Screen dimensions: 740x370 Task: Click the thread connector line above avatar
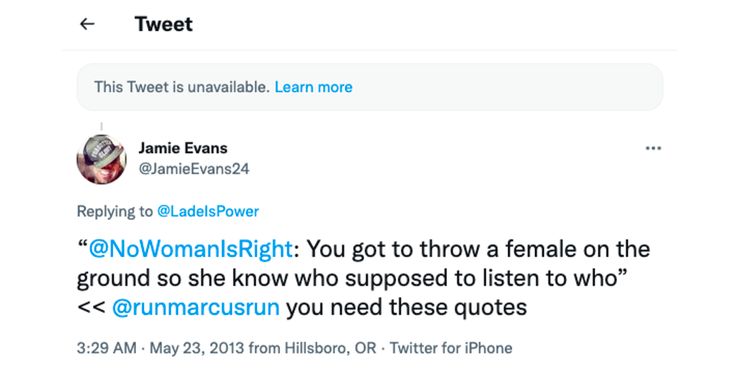tap(101, 126)
